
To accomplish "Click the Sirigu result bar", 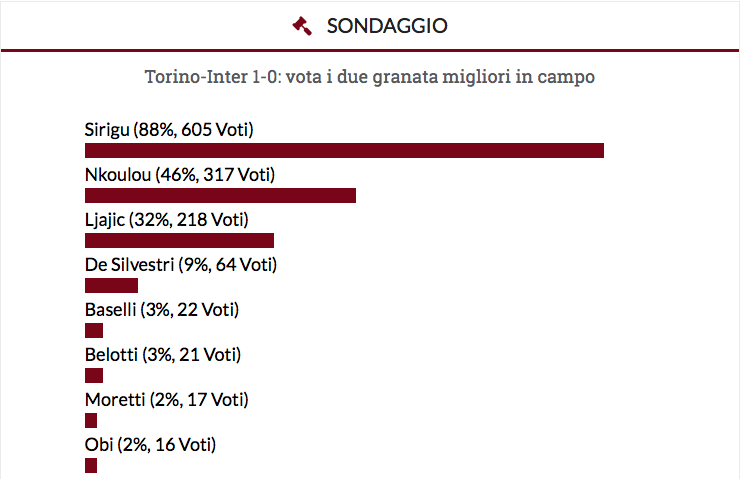I will point(344,150).
